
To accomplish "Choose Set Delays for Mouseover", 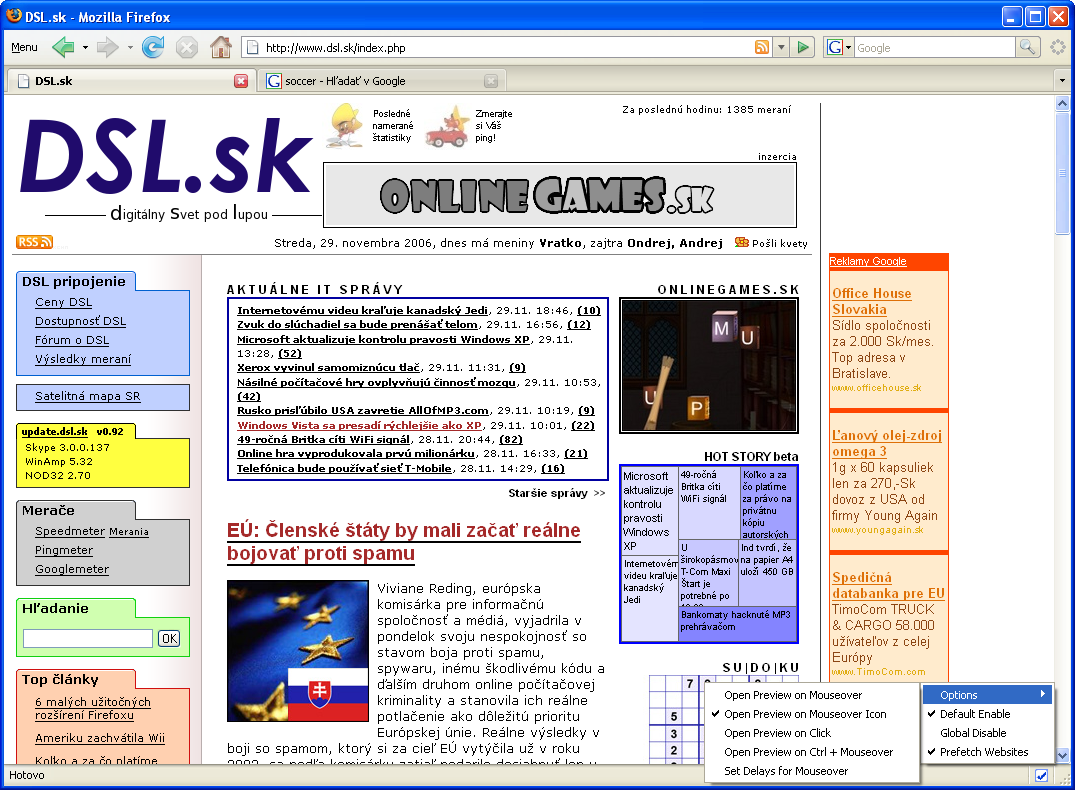I will (x=812, y=771).
